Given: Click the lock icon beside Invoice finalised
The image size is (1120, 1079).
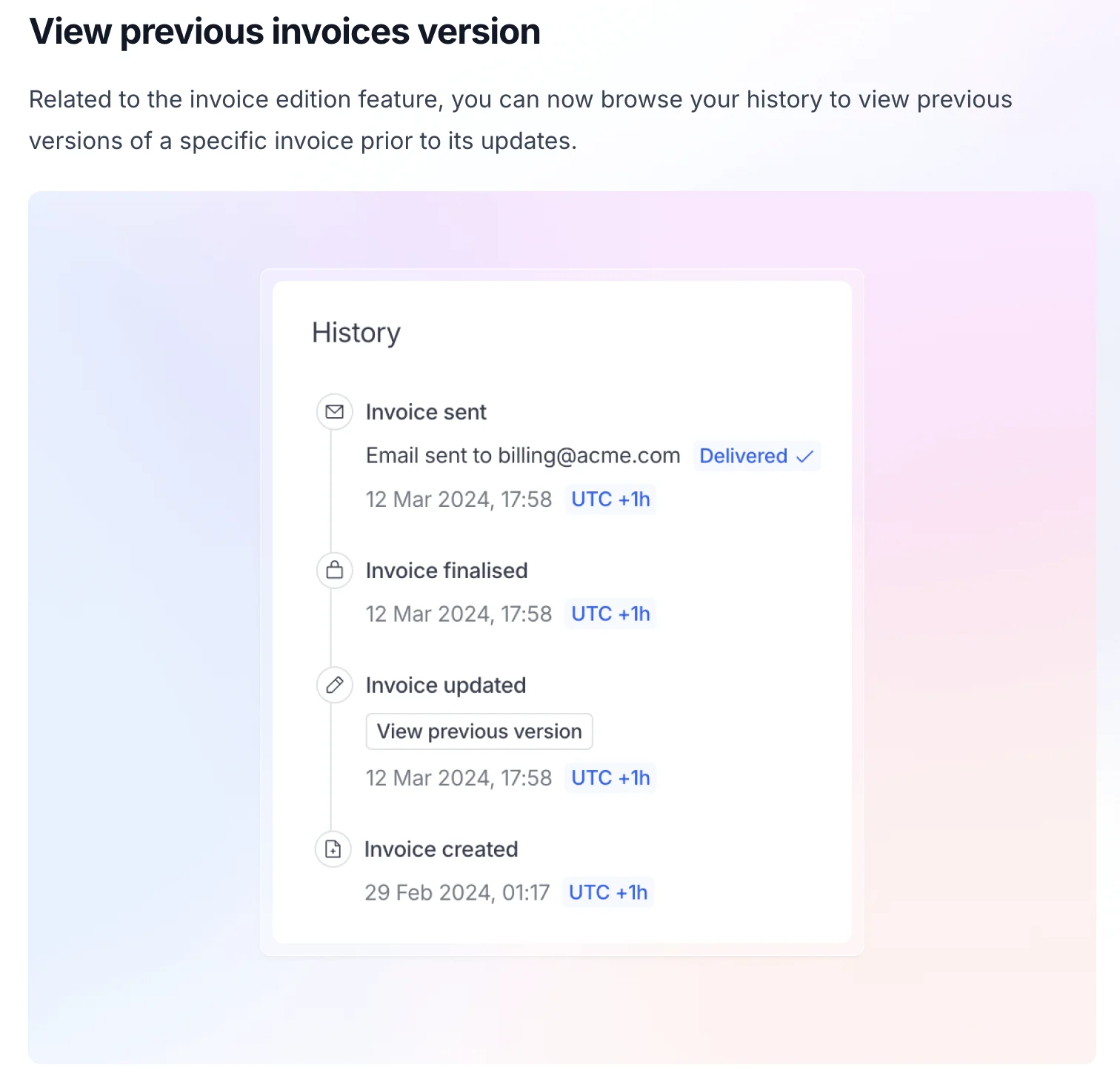Looking at the screenshot, I should (335, 571).
